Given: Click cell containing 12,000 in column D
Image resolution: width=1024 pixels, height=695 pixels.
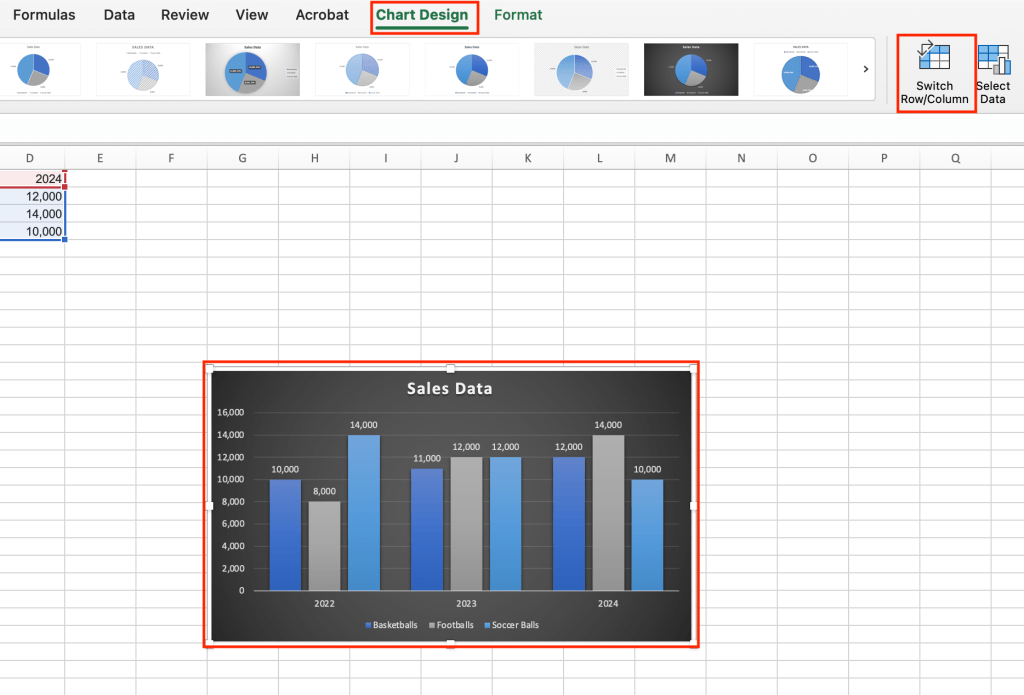Looking at the screenshot, I should click(x=32, y=196).
